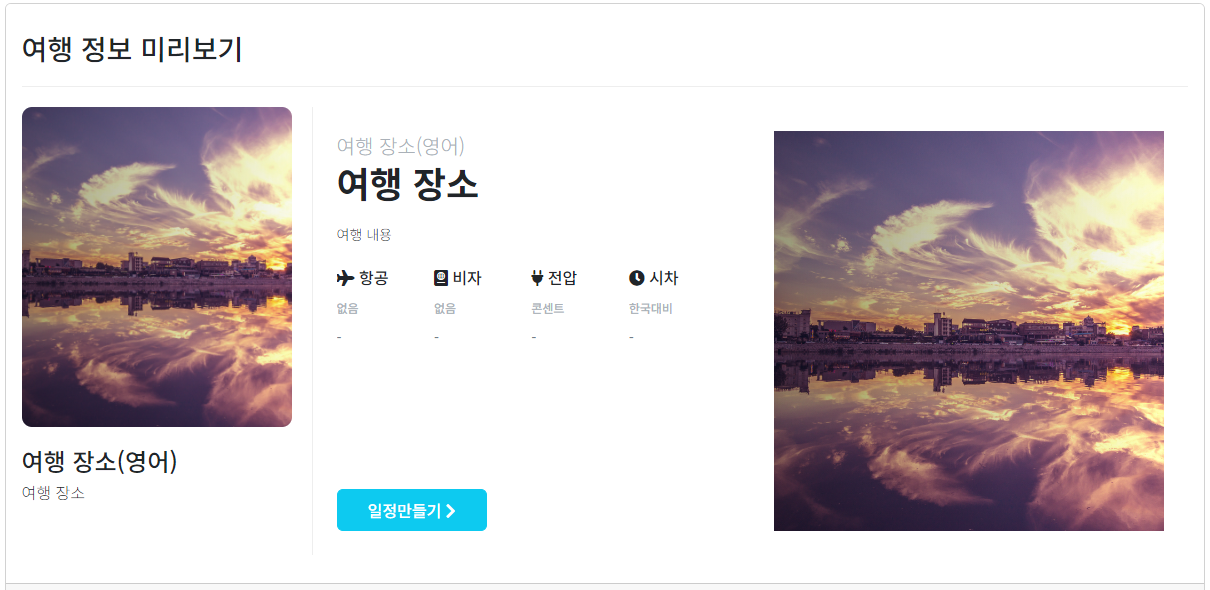Viewport: 1210px width, 590px height.
Task: Click the 콘센트 sub-label under 전압
Action: [x=548, y=308]
